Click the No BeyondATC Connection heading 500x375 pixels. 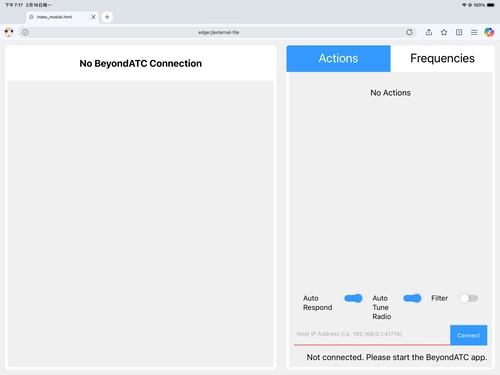(x=141, y=63)
